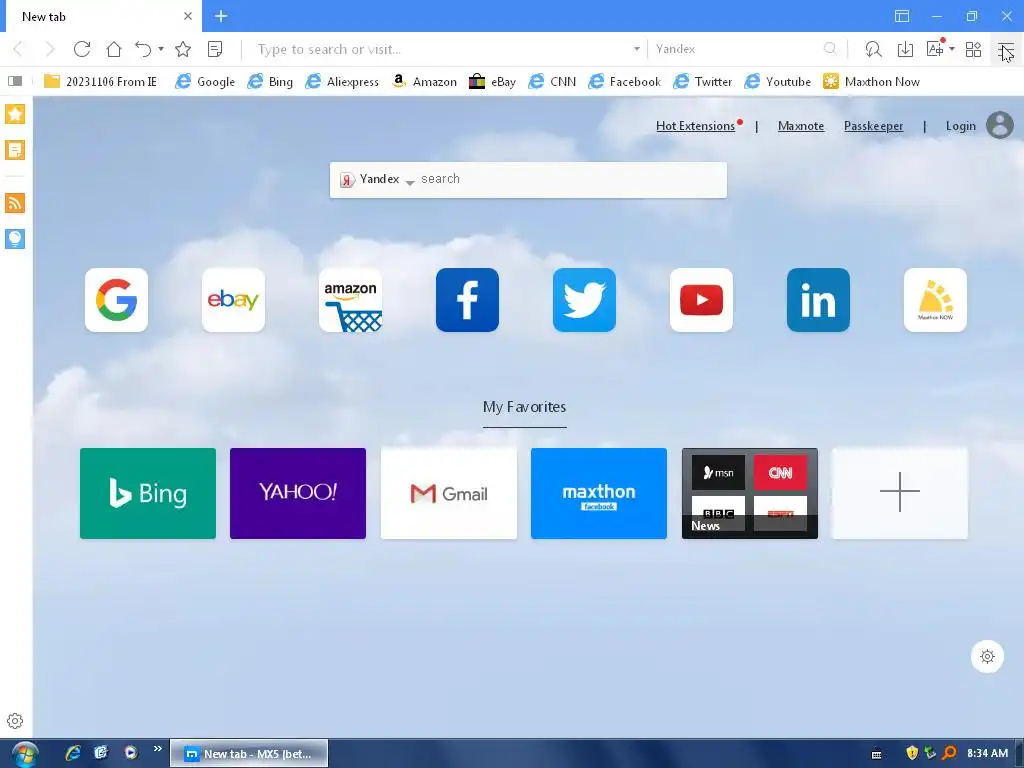Click the Undo closed tab icon
The height and width of the screenshot is (768, 1024).
click(x=143, y=49)
